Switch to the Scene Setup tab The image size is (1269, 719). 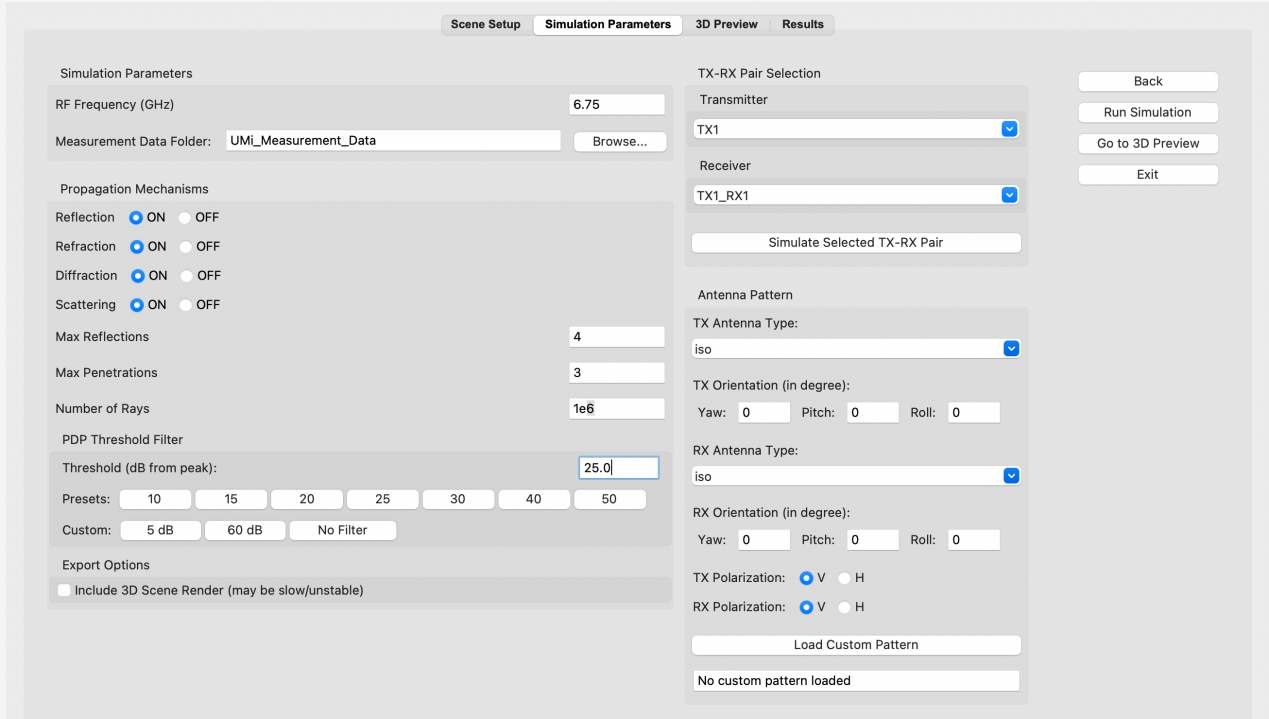[486, 24]
